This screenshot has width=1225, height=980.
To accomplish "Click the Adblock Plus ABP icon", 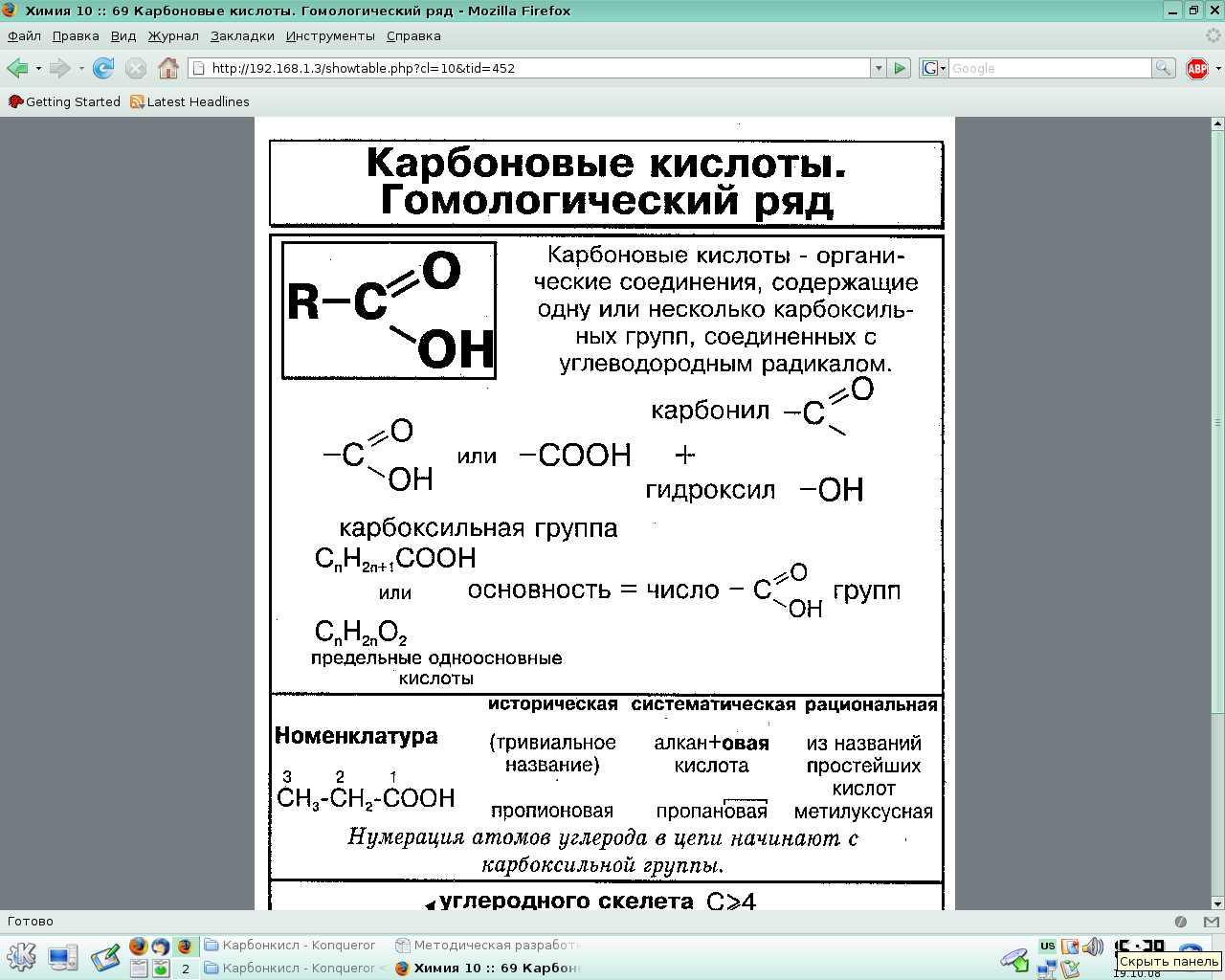I will pos(1196,68).
